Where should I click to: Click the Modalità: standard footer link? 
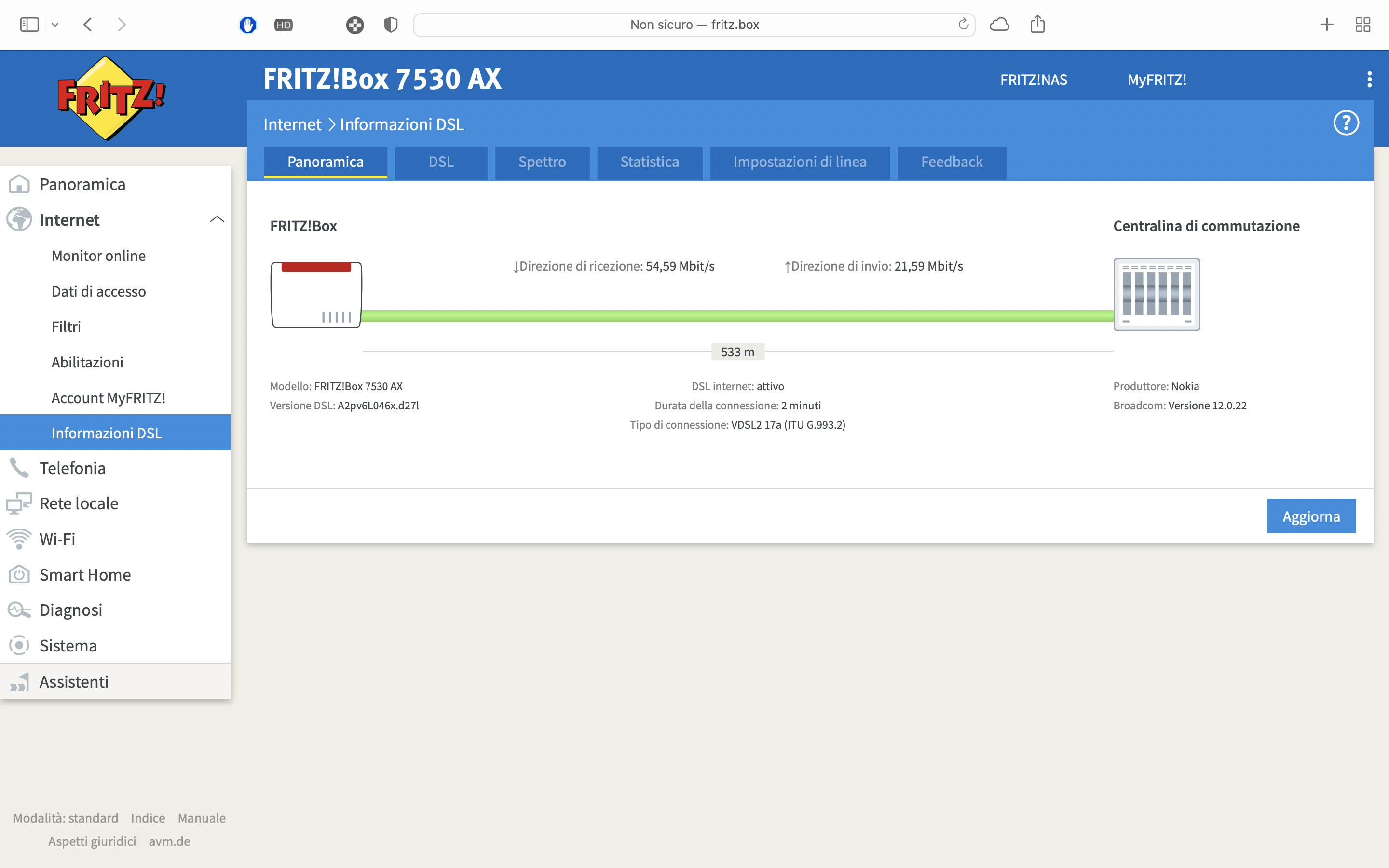(66, 817)
